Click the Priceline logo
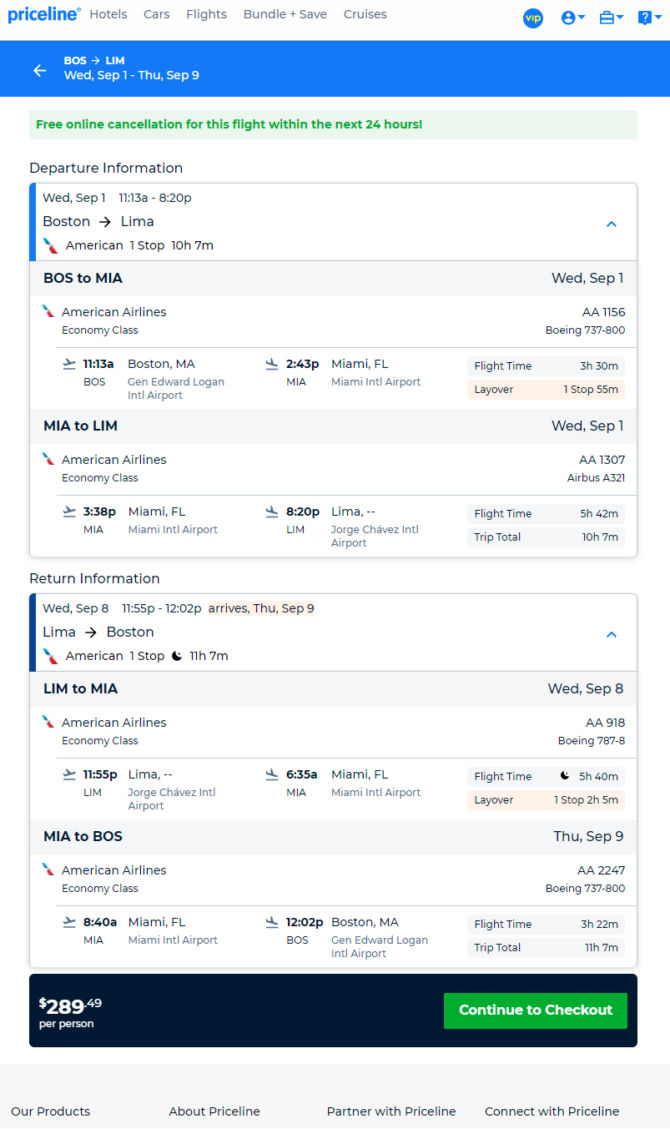This screenshot has width=670, height=1129. coord(43,14)
